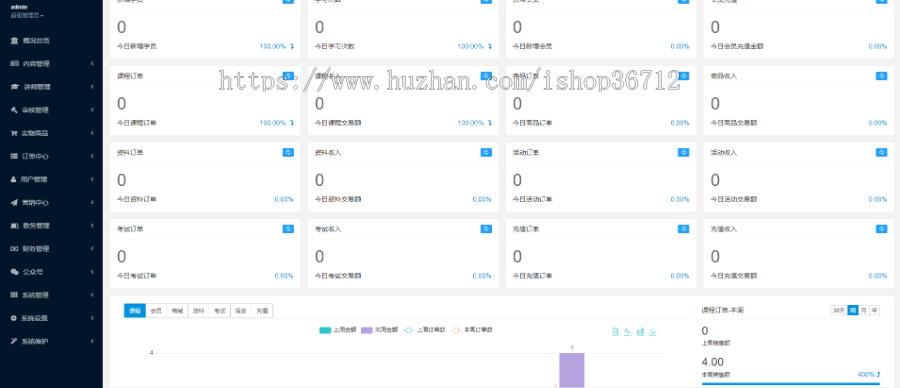Switch to the 资料 chart tab
This screenshot has height=388, width=900.
pyautogui.click(x=199, y=311)
